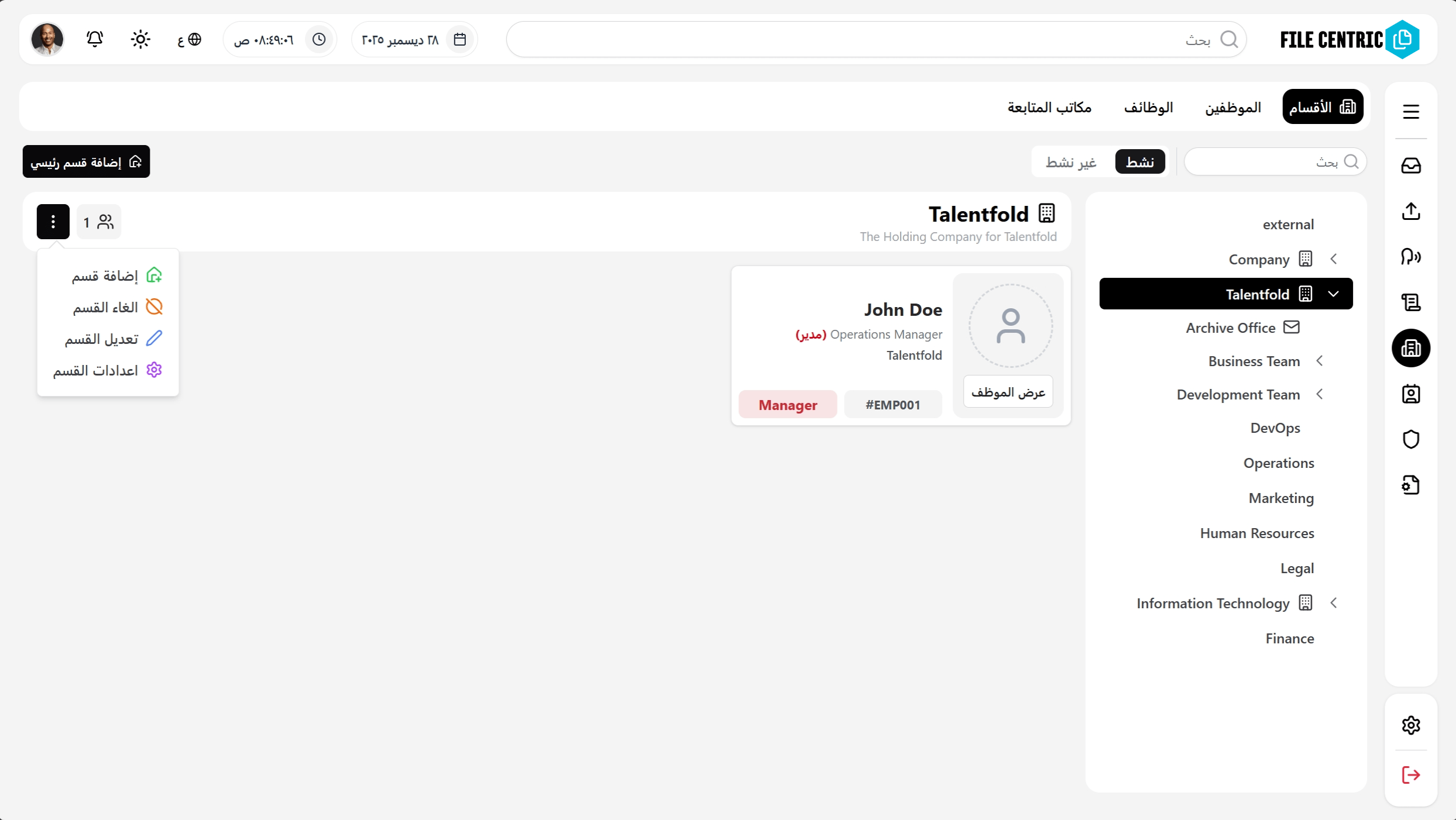
Task: Open the notifications bell icon
Action: tap(94, 39)
